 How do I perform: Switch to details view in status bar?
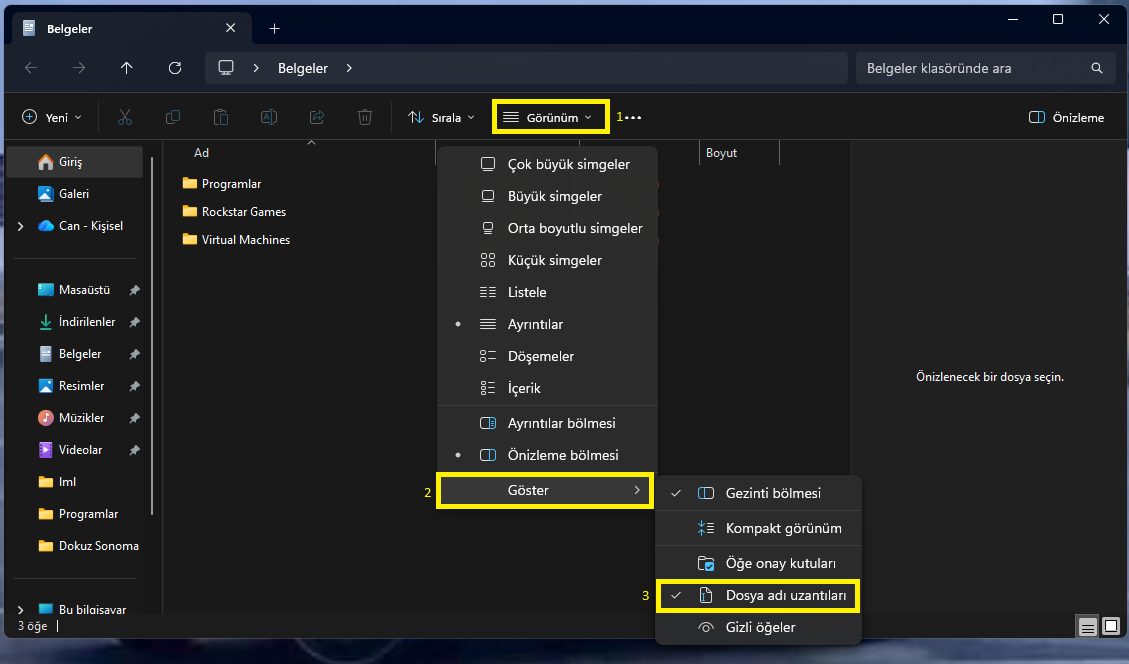pyautogui.click(x=1087, y=627)
